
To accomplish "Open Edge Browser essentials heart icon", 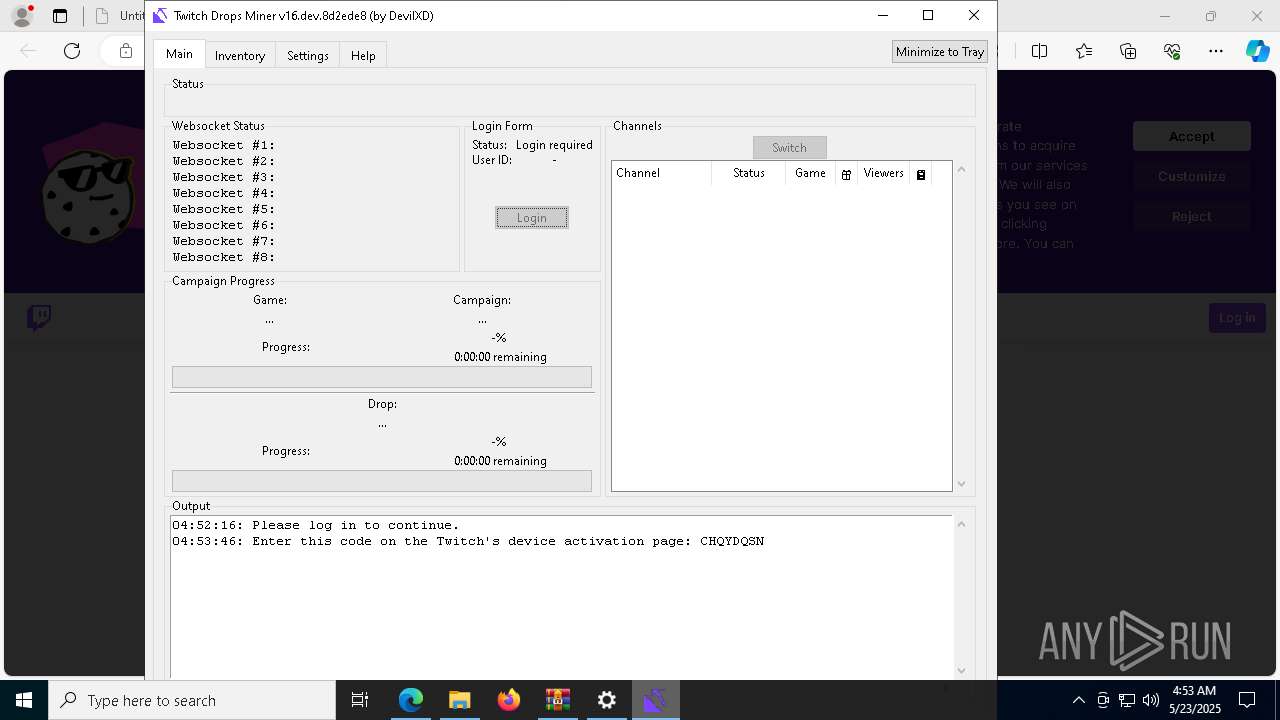I will (x=1172, y=51).
